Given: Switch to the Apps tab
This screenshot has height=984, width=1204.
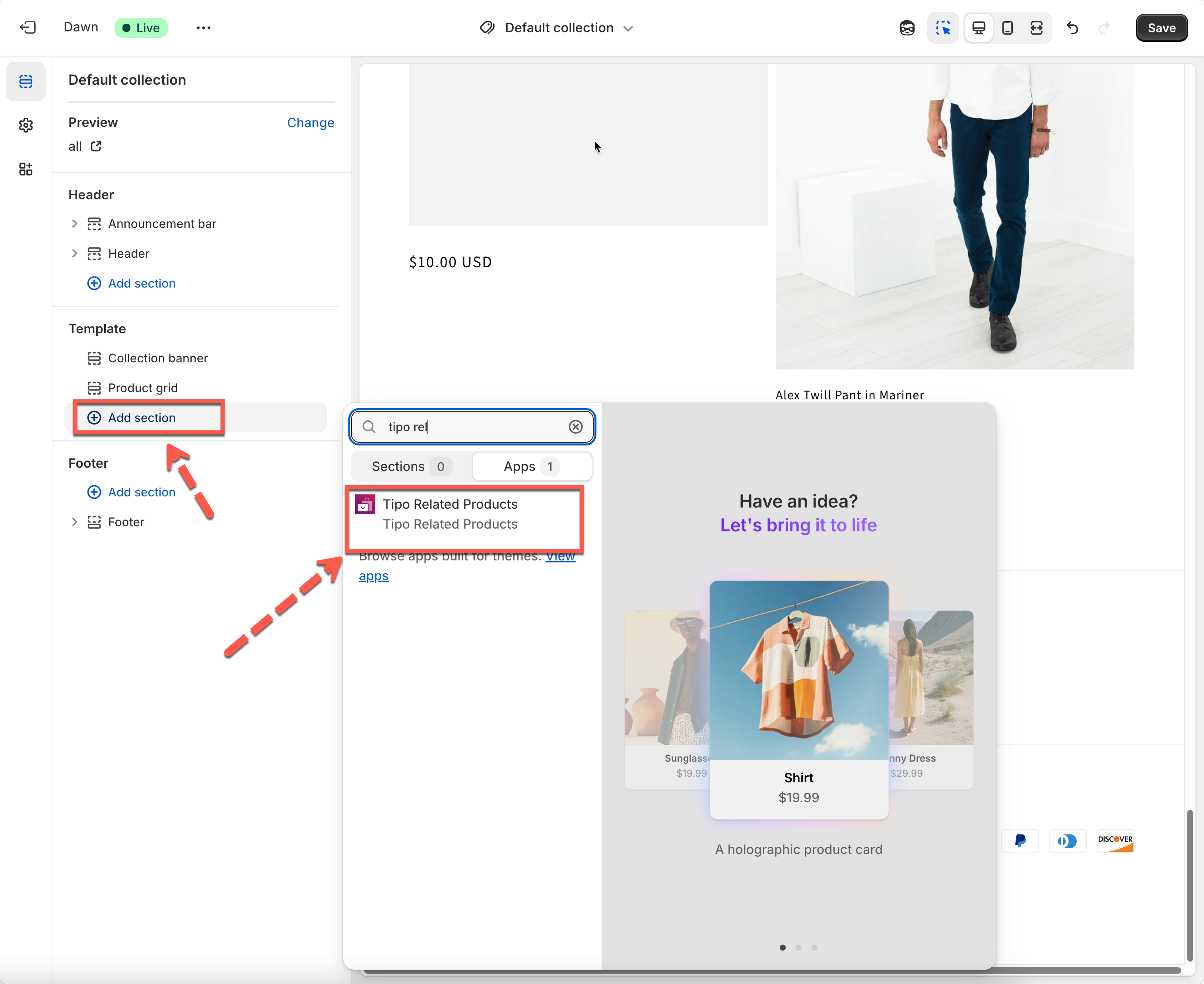Looking at the screenshot, I should point(532,467).
